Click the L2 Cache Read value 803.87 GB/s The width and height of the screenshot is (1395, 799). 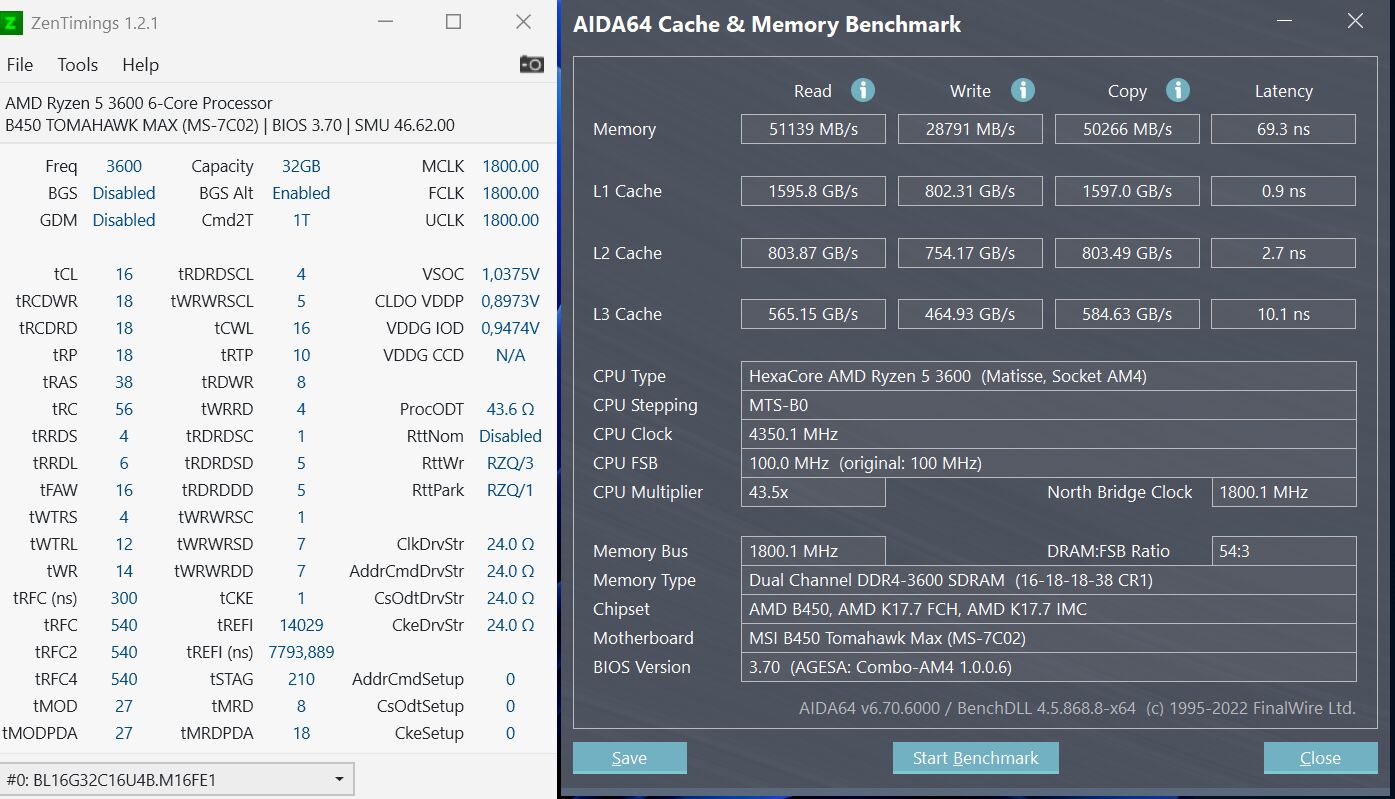[813, 253]
